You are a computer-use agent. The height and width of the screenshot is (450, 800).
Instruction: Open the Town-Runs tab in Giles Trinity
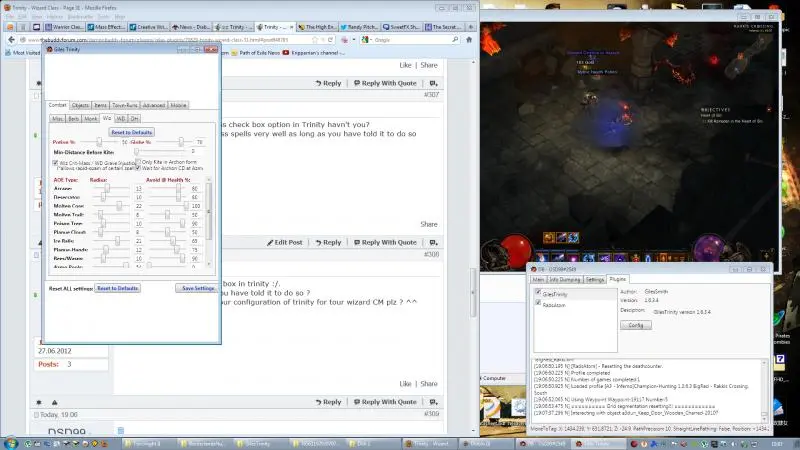click(124, 105)
